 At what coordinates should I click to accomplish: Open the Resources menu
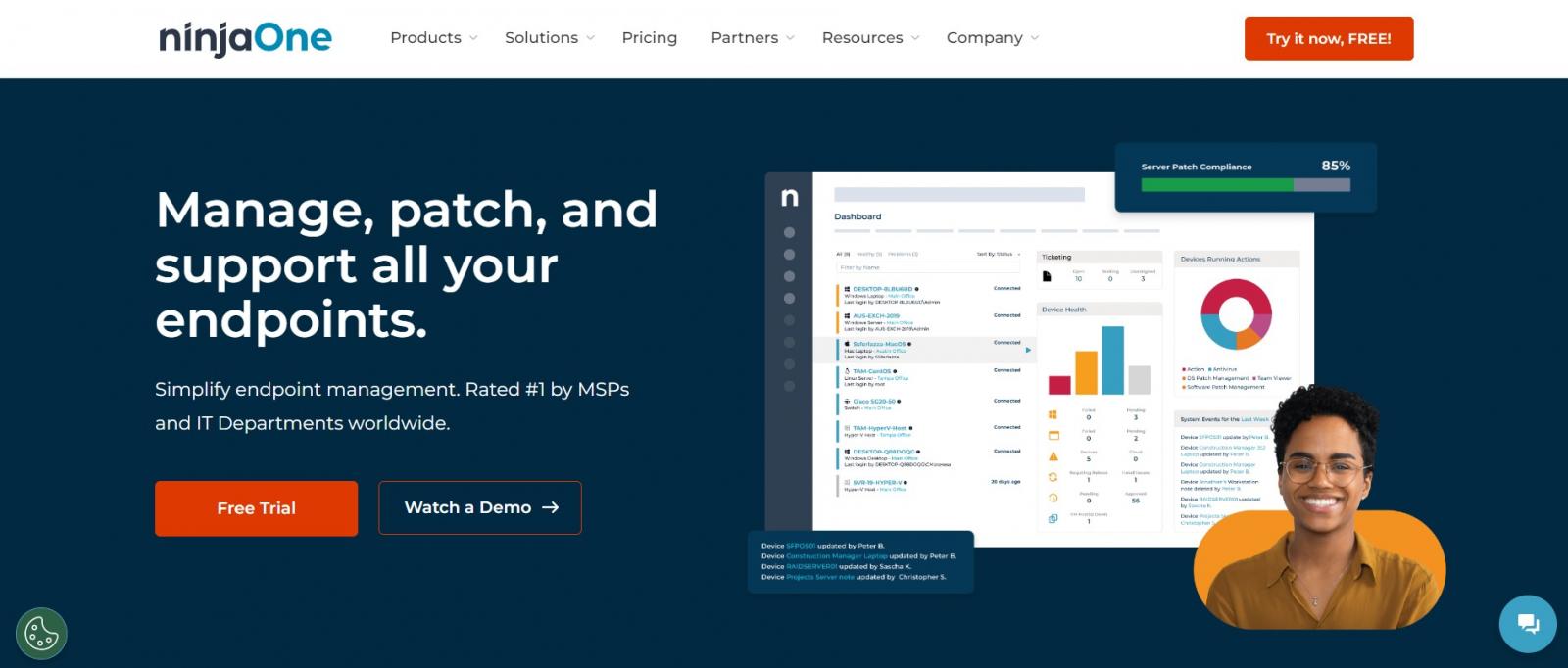(x=862, y=38)
